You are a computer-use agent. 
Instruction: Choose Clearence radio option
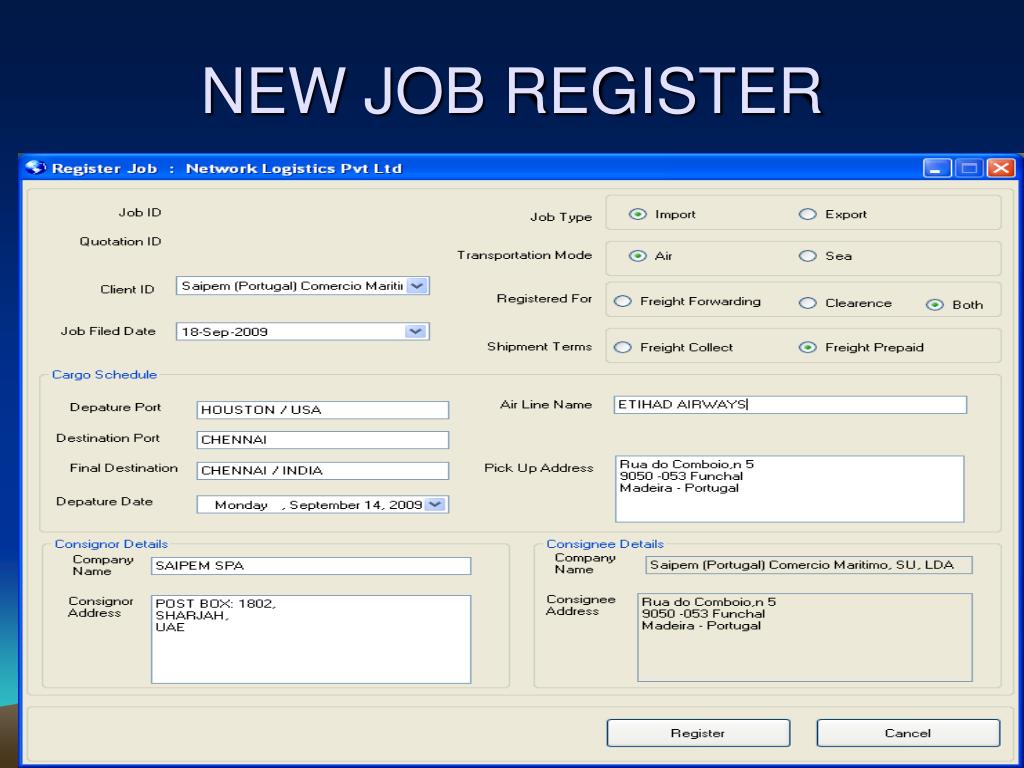click(x=808, y=303)
